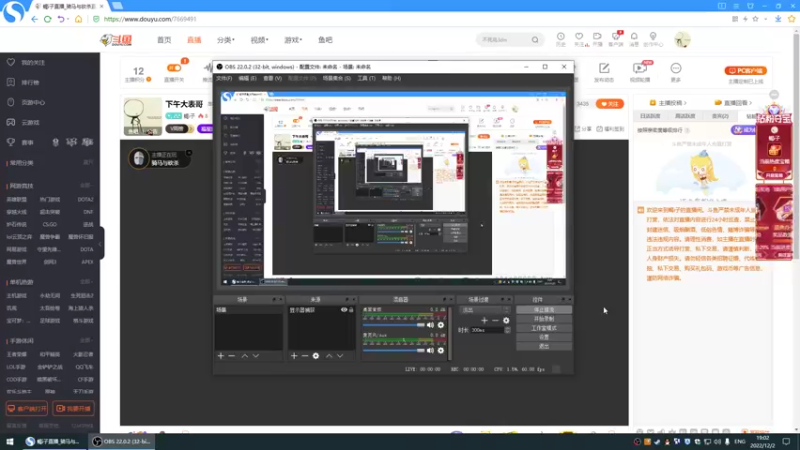Move scene down with down arrow
The width and height of the screenshot is (800, 450).
pyautogui.click(x=256, y=356)
